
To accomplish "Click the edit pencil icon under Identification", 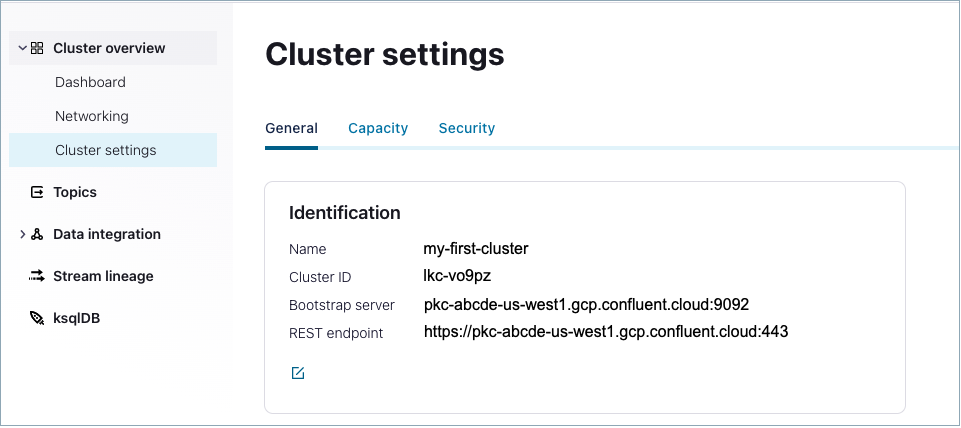I will [x=297, y=373].
